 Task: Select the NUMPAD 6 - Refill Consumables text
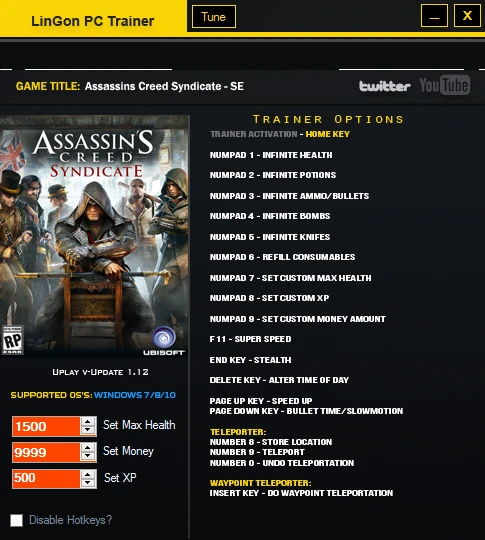[282, 257]
